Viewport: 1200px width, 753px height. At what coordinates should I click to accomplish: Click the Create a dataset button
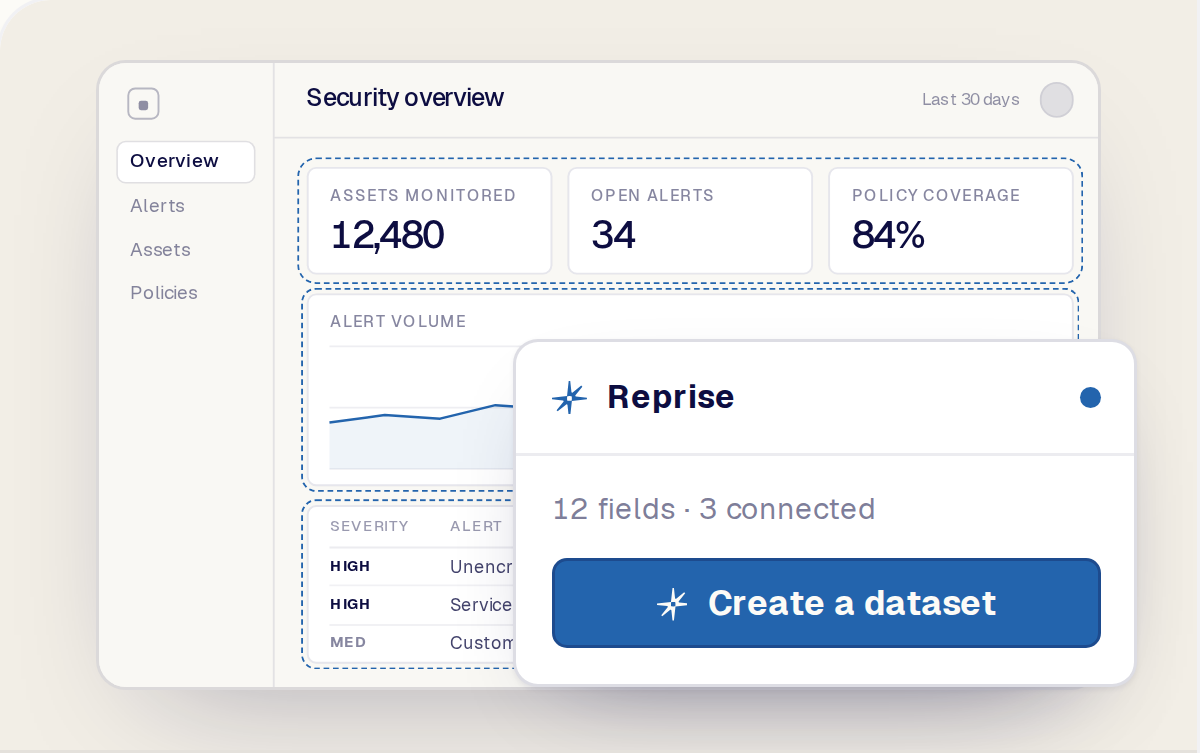[x=826, y=603]
